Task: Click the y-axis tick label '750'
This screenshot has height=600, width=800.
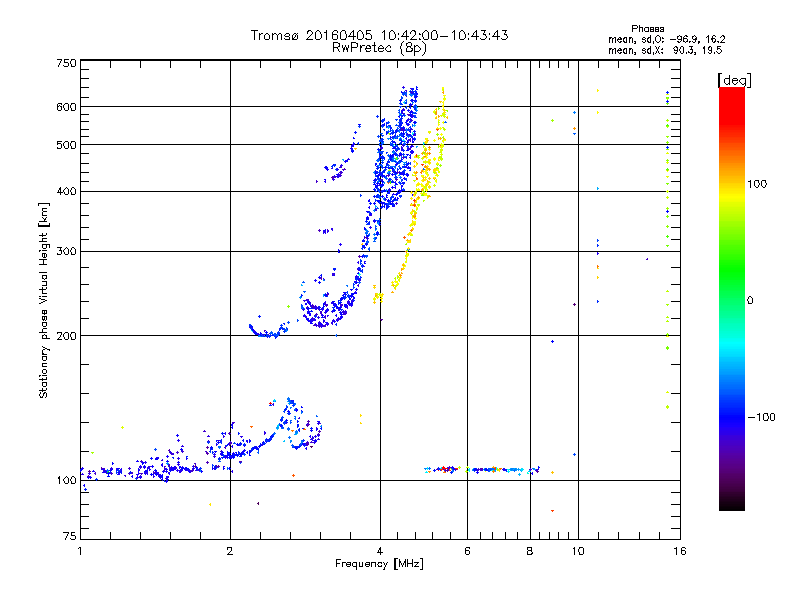Action: coord(66,63)
